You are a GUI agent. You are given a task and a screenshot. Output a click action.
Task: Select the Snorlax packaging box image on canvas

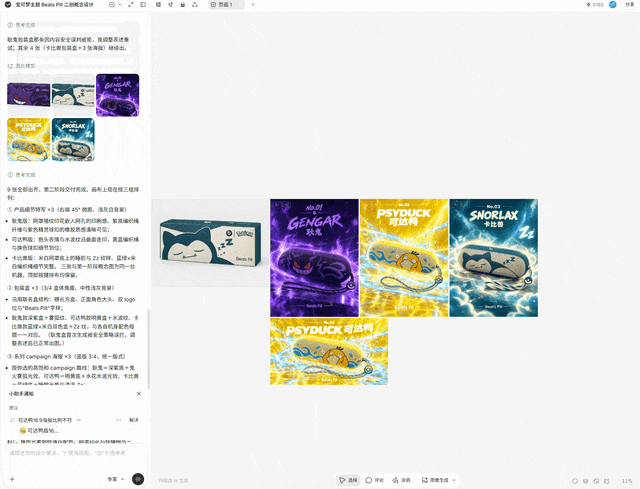pos(210,242)
